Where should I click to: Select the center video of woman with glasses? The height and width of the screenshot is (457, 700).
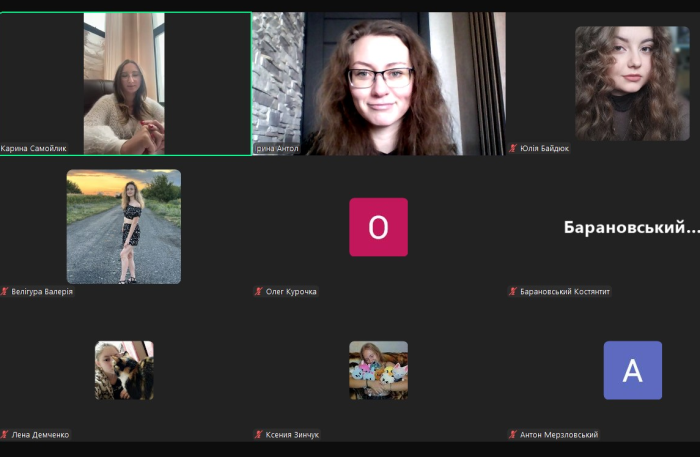coord(379,83)
